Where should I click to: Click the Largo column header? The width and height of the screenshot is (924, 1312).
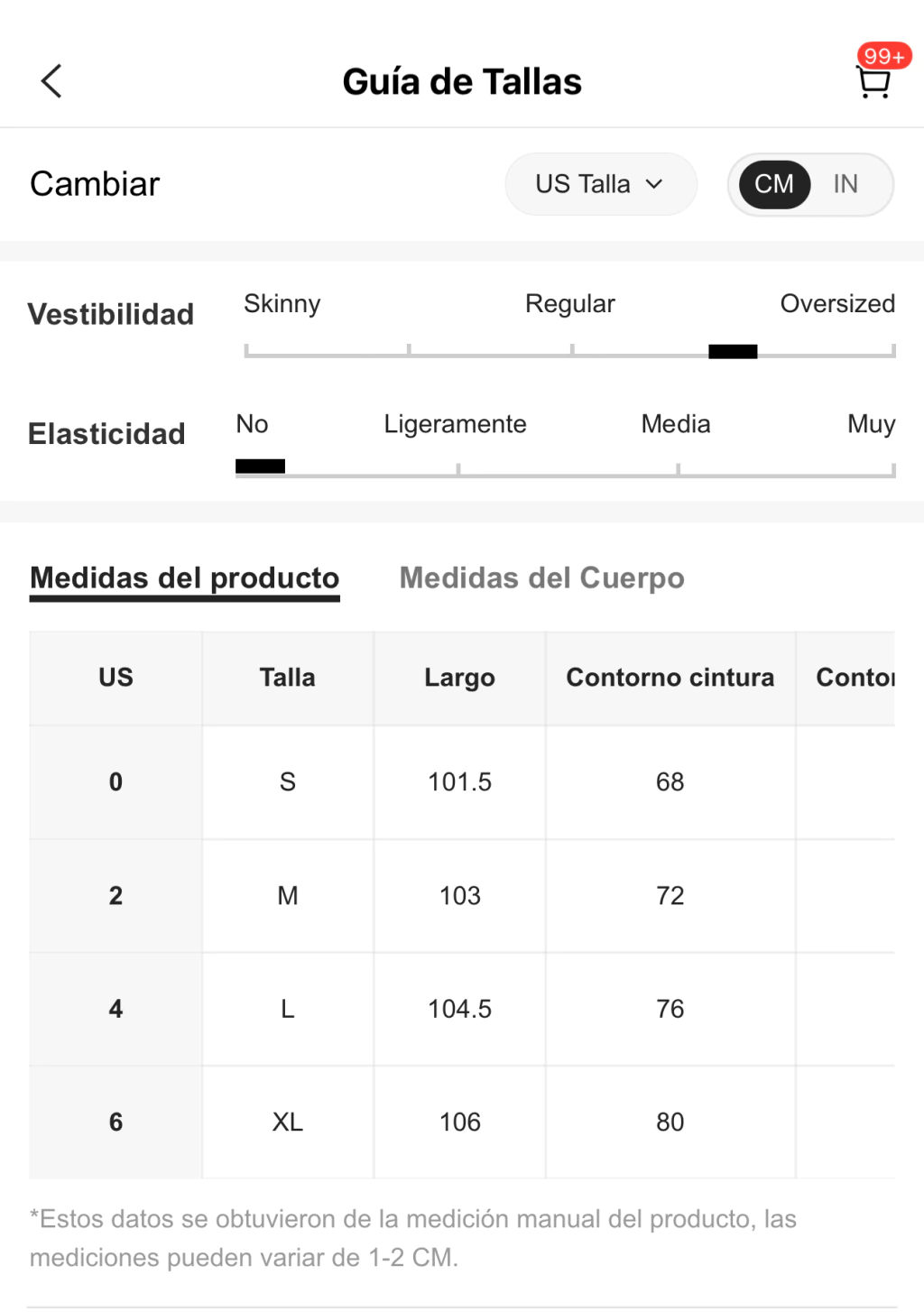coord(459,679)
